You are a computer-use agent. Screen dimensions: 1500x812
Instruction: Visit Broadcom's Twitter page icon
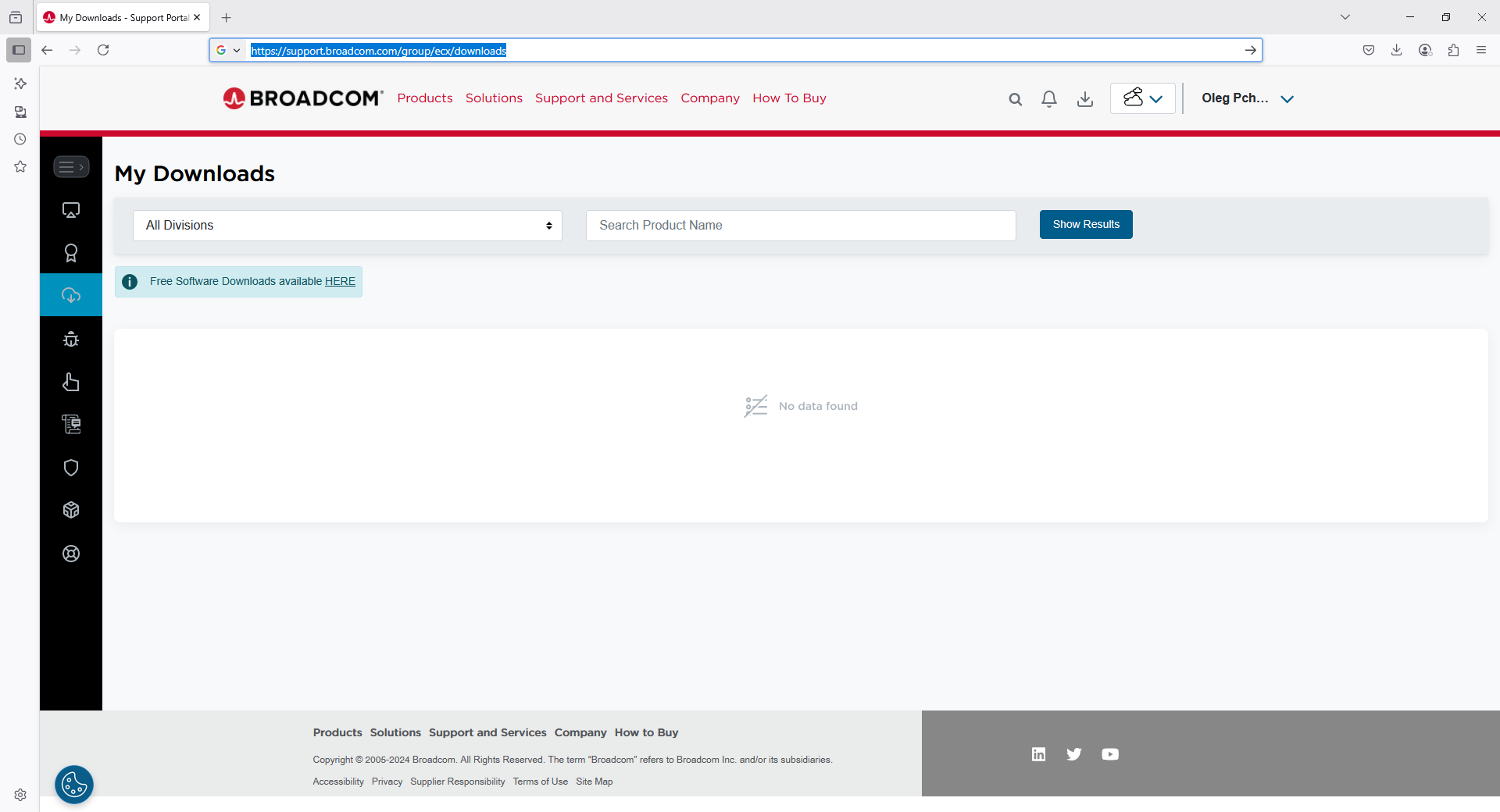point(1074,754)
